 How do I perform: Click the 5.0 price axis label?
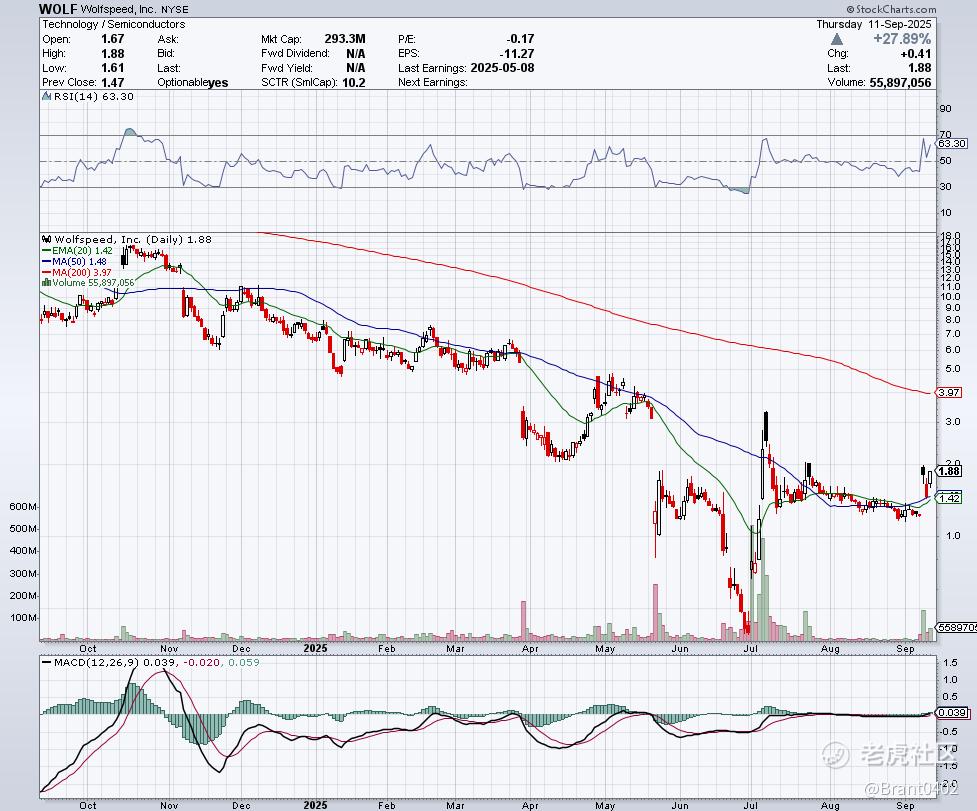953,368
